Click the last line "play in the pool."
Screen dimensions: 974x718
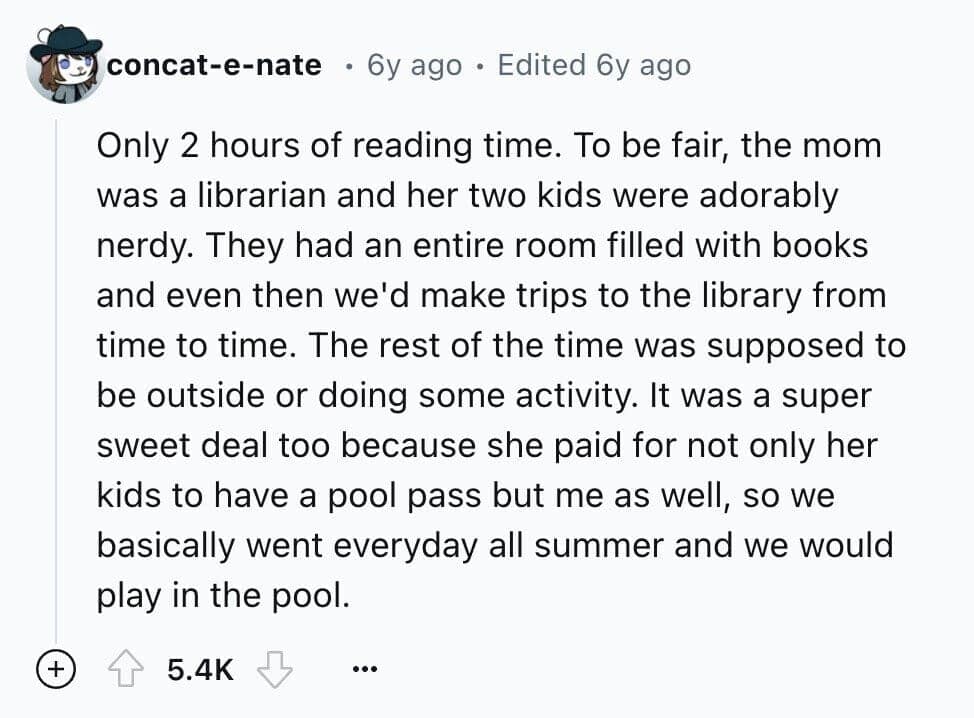[223, 596]
